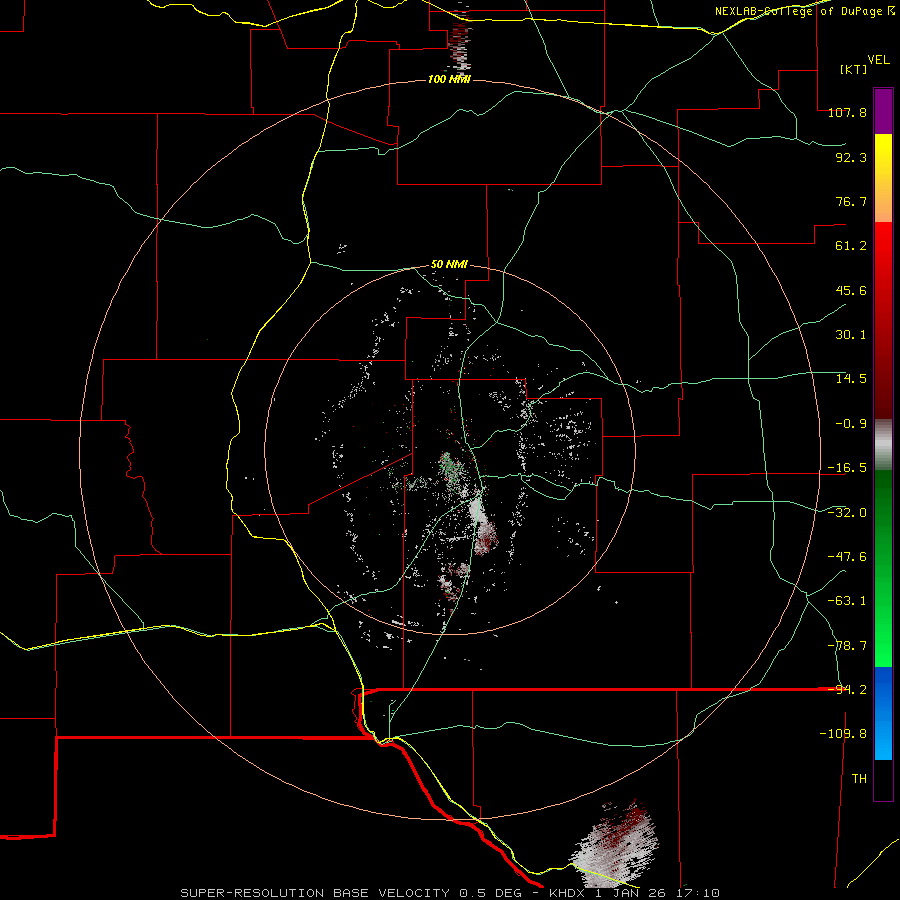
Task: Click the VEL legend title
Action: pyautogui.click(x=879, y=60)
